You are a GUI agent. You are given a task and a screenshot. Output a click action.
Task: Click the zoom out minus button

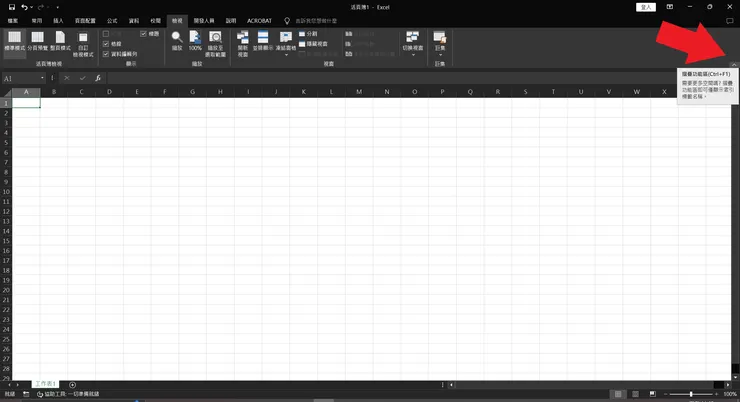665,394
